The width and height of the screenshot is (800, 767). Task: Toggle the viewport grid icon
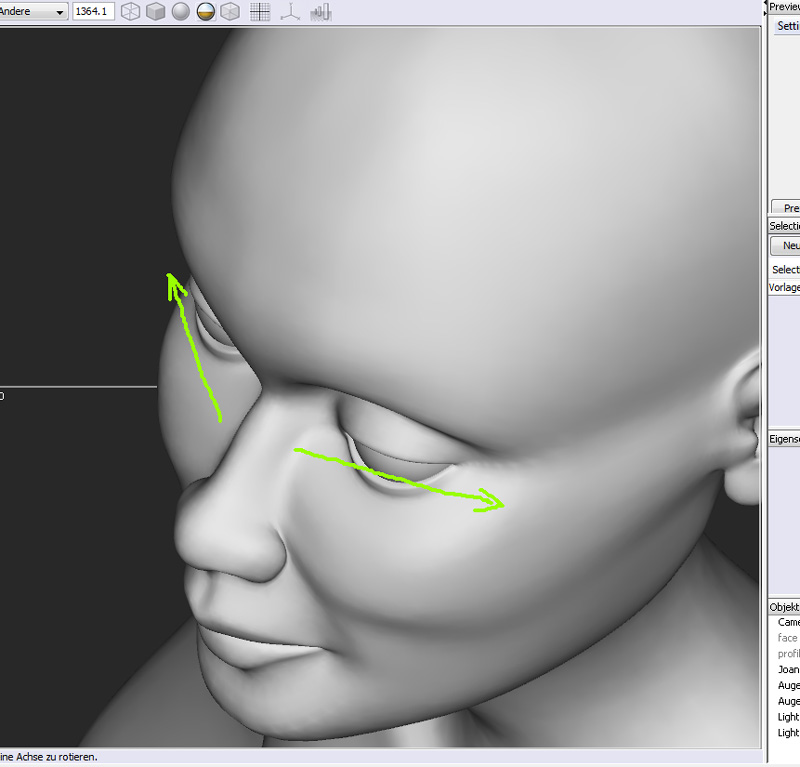(x=260, y=11)
